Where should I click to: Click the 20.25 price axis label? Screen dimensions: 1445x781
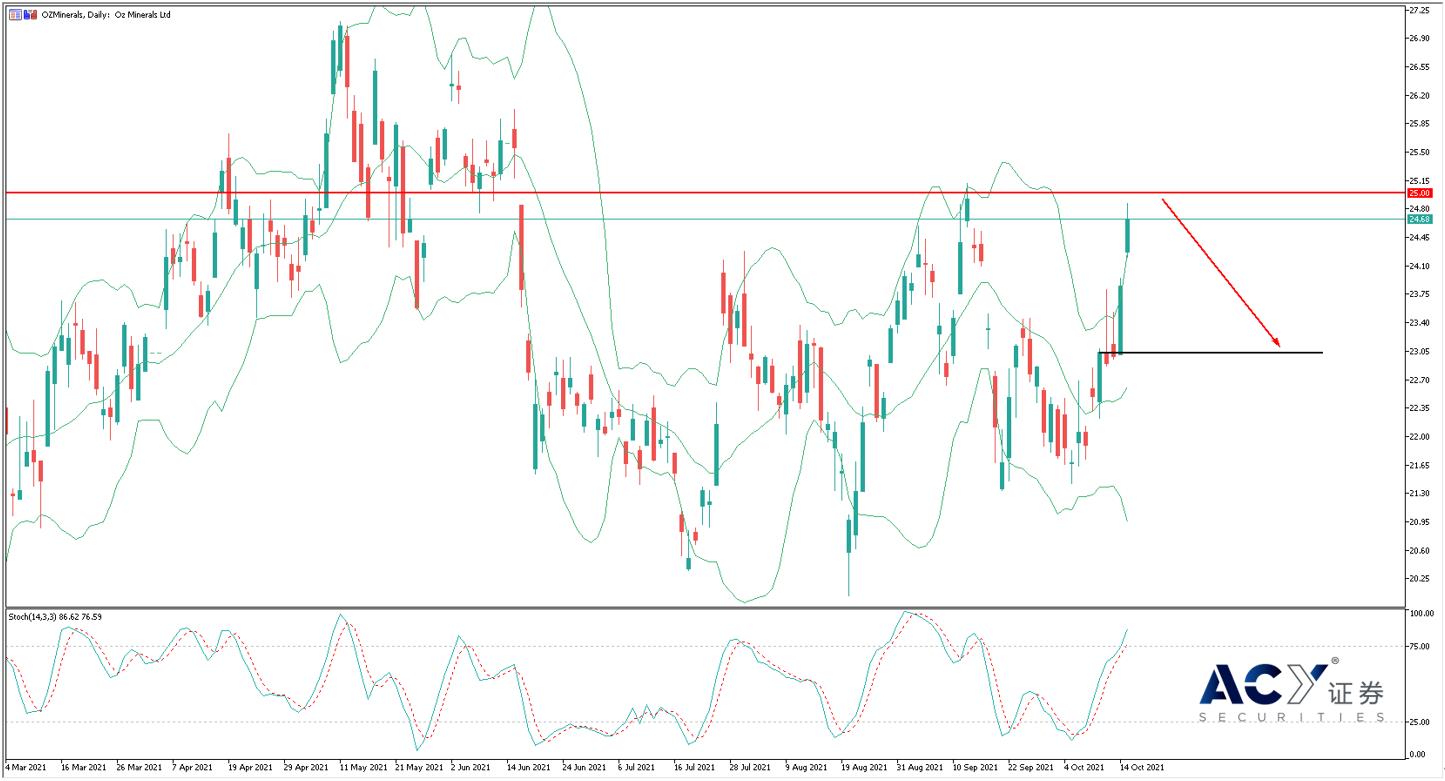pos(1419,579)
